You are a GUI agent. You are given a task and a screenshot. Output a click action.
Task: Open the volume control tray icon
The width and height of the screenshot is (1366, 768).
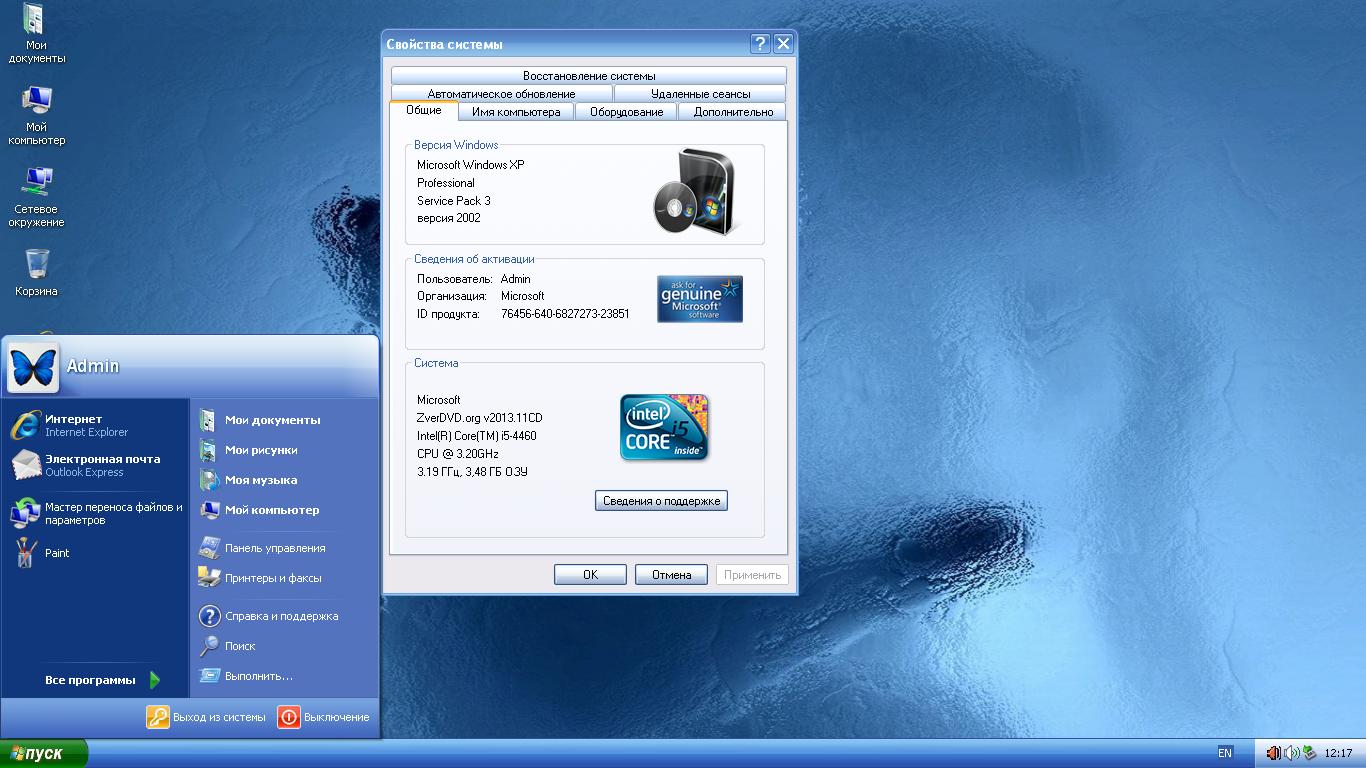(1291, 753)
